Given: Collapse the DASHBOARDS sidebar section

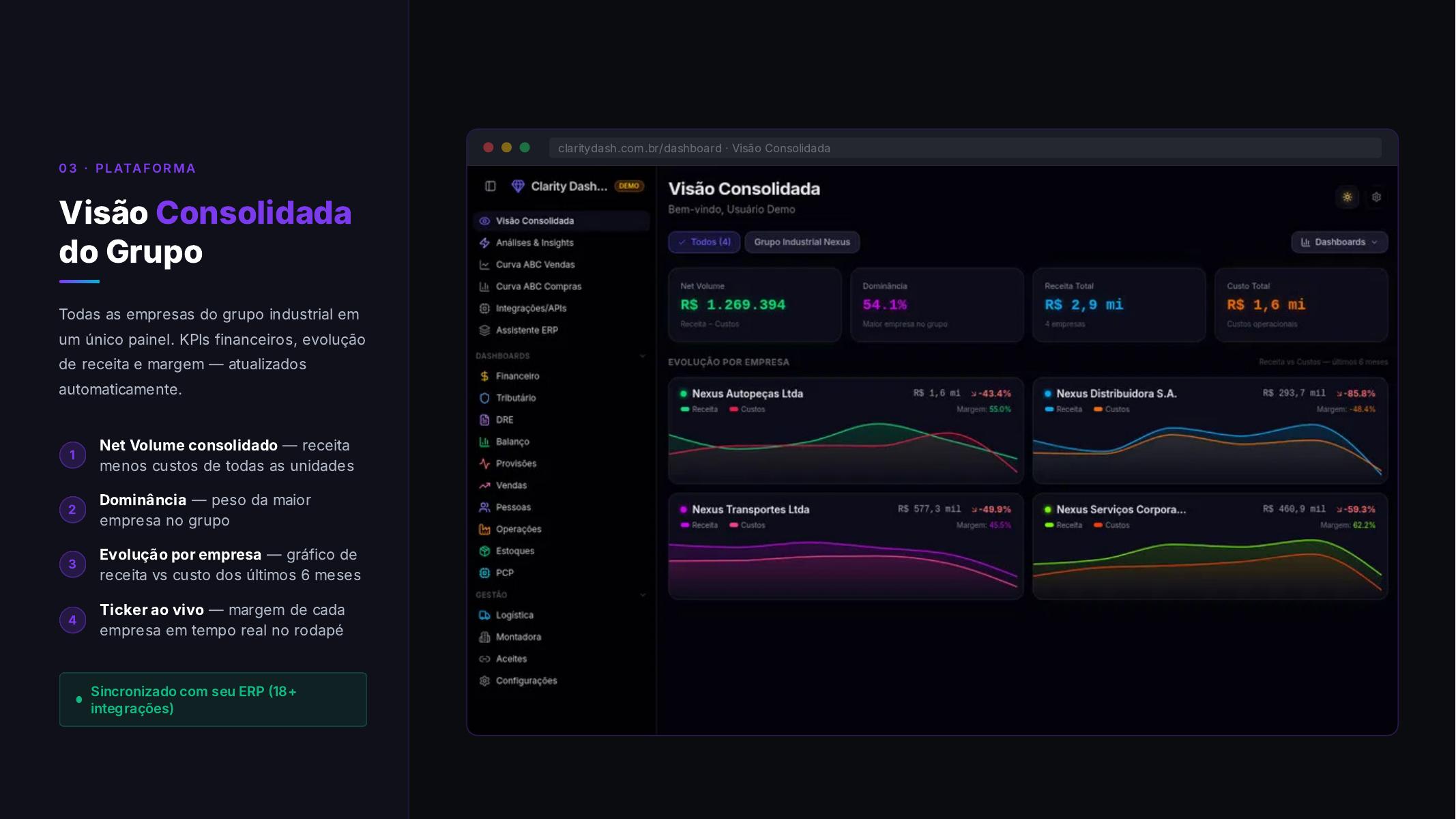Looking at the screenshot, I should 642,356.
